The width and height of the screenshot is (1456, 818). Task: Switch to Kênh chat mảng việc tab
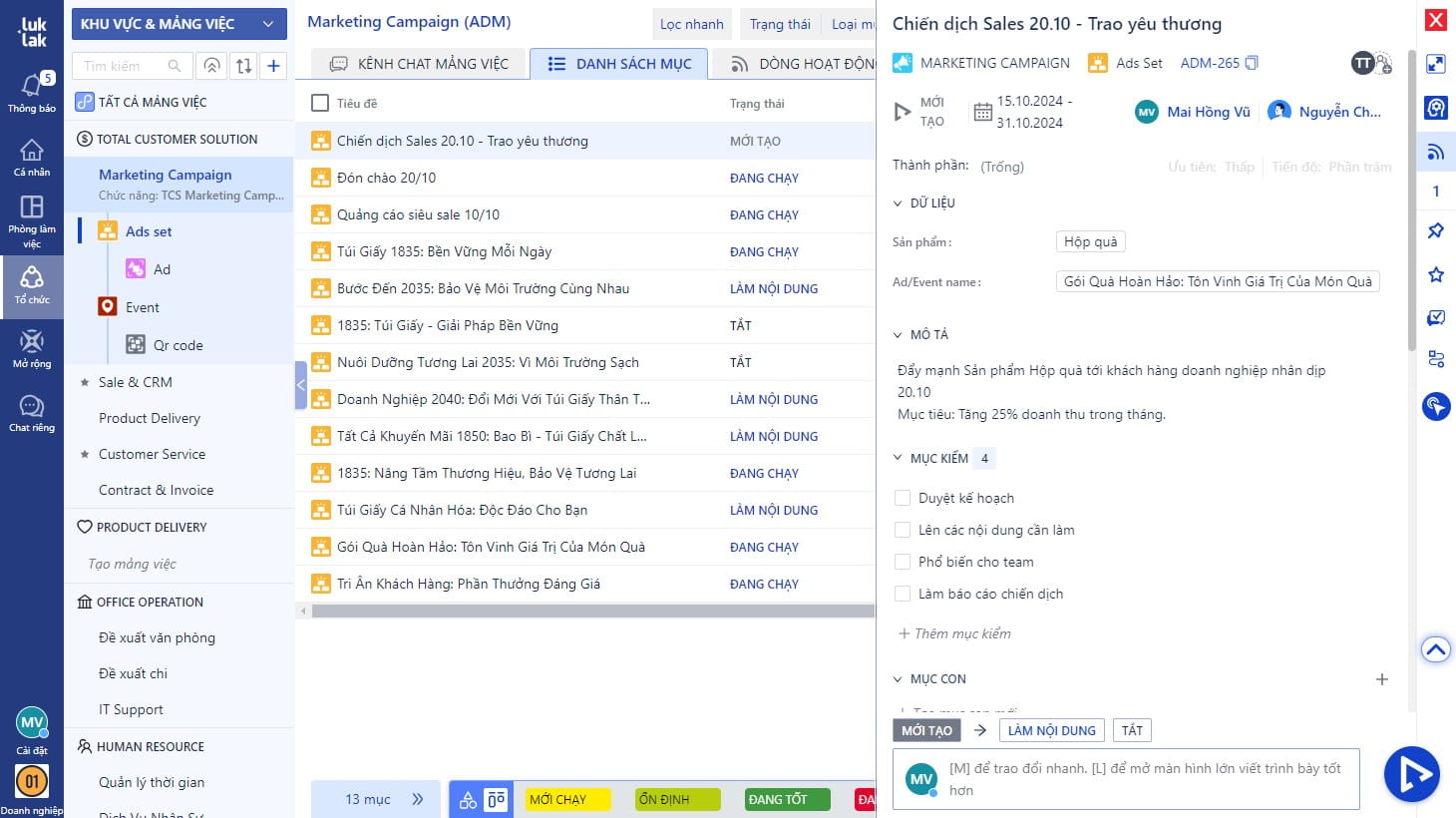[419, 64]
